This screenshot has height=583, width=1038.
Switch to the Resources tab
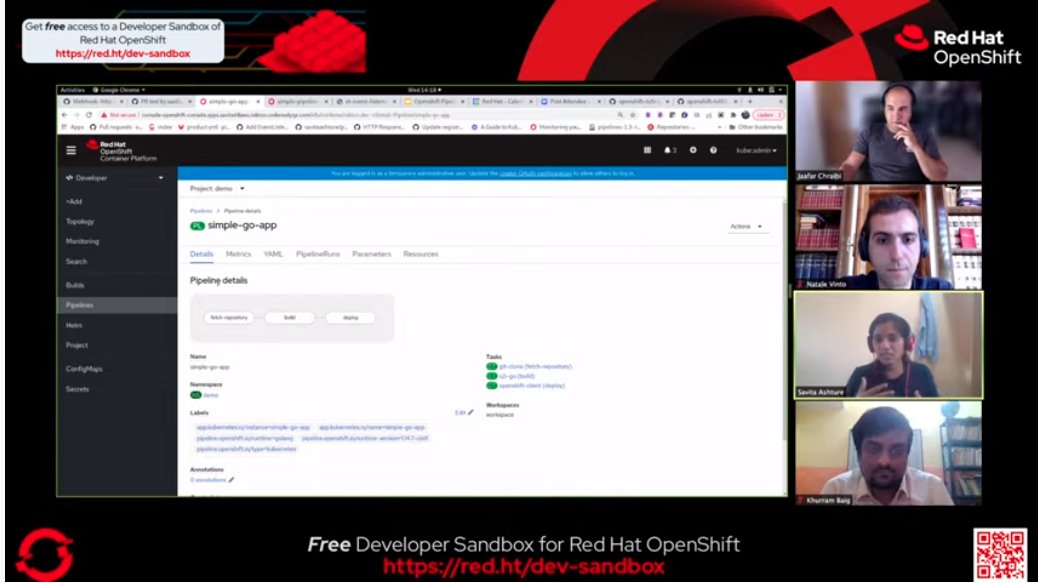tap(420, 254)
